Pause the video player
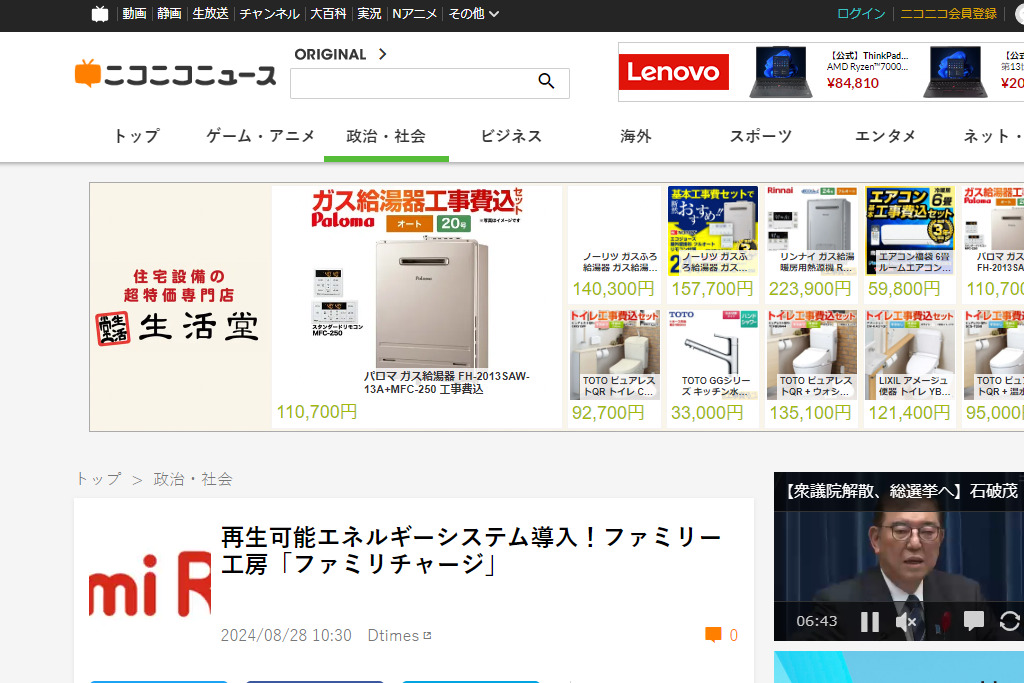Screen dimensions: 1024x683 (869, 621)
